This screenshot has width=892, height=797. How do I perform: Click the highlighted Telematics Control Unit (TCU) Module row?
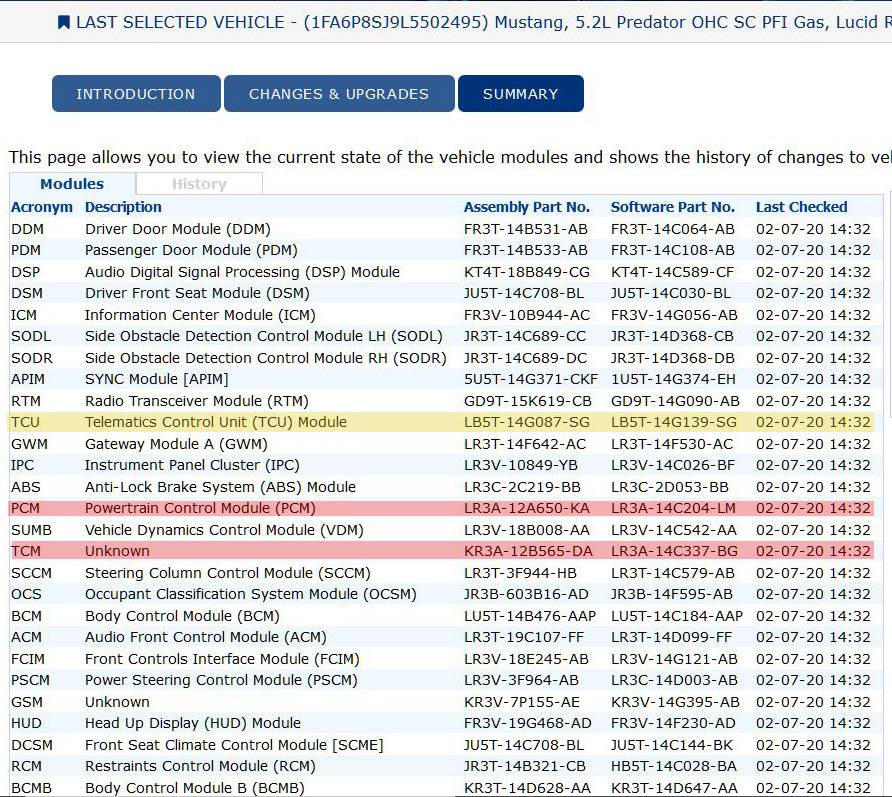[441, 422]
